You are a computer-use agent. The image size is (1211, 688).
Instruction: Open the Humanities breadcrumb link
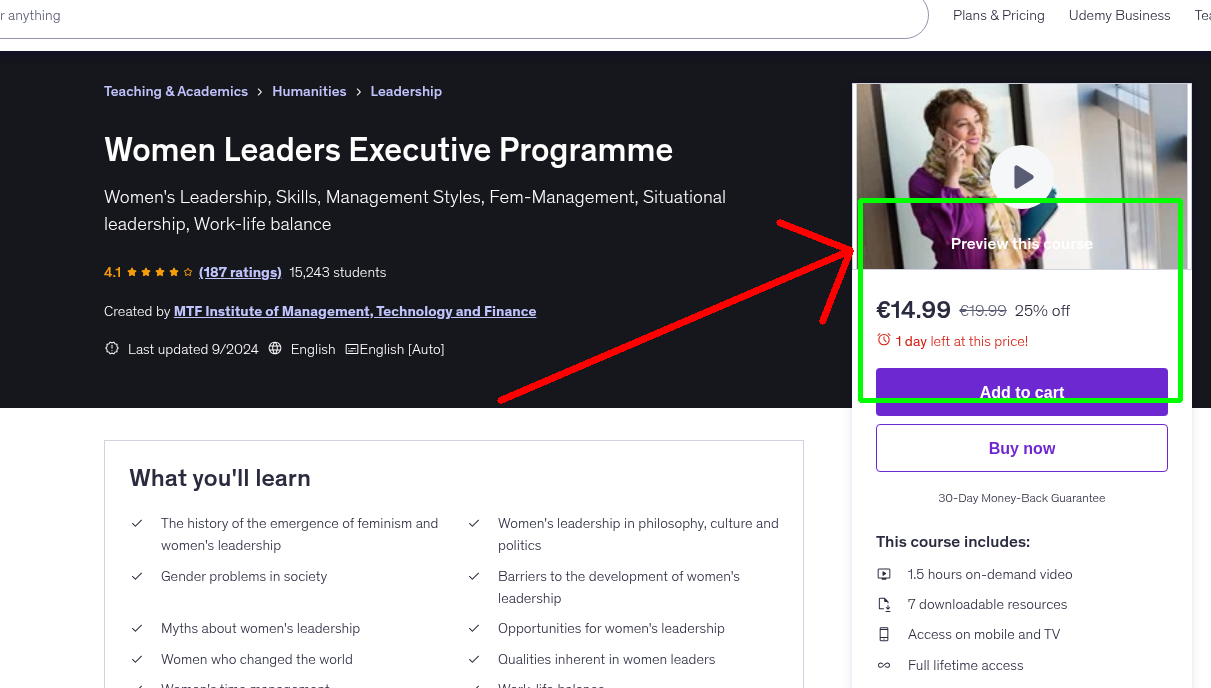coord(309,91)
